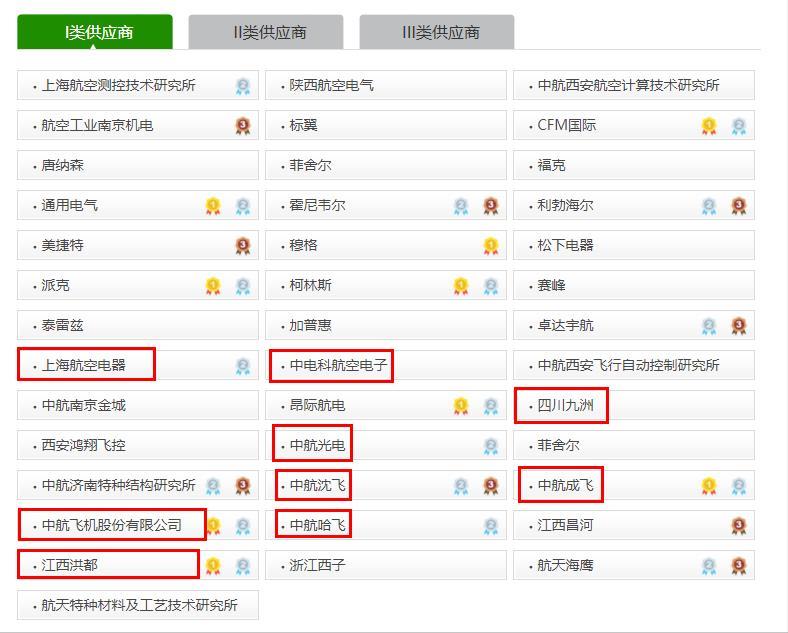
Task: Click bronze medal next to 美捷特
Action: point(243,246)
